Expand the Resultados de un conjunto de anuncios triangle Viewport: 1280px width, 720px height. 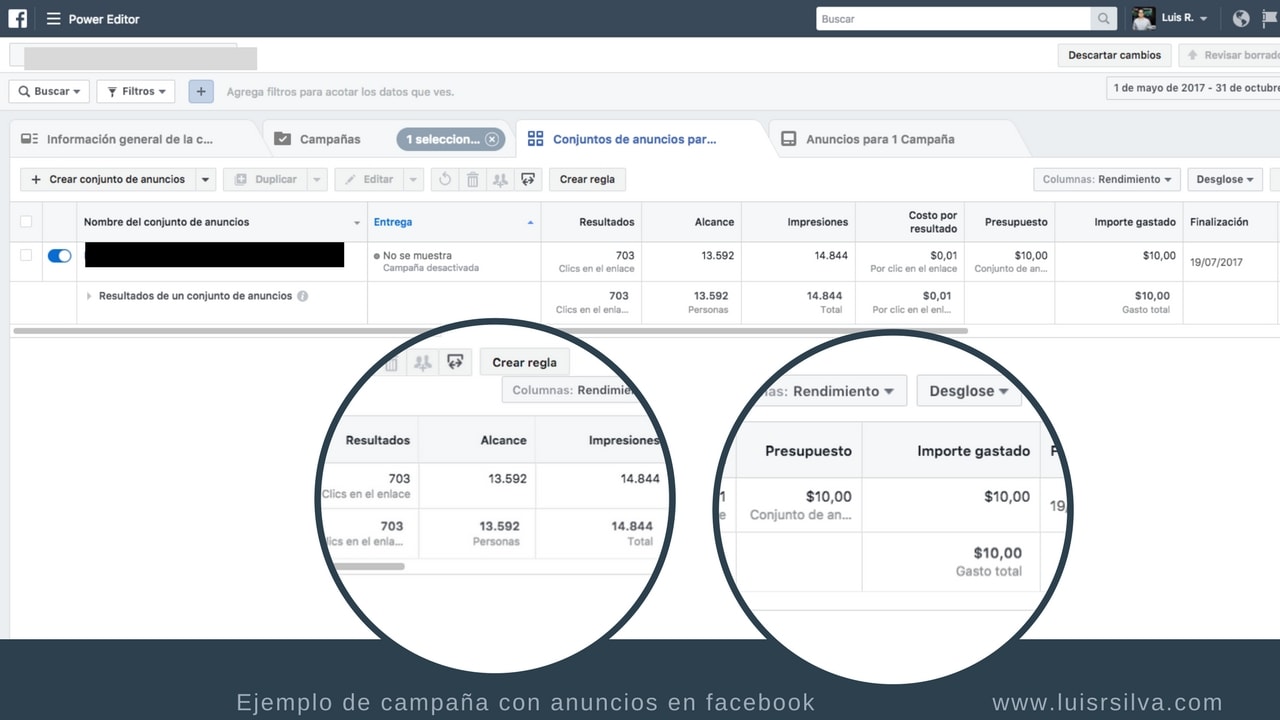pyautogui.click(x=89, y=296)
